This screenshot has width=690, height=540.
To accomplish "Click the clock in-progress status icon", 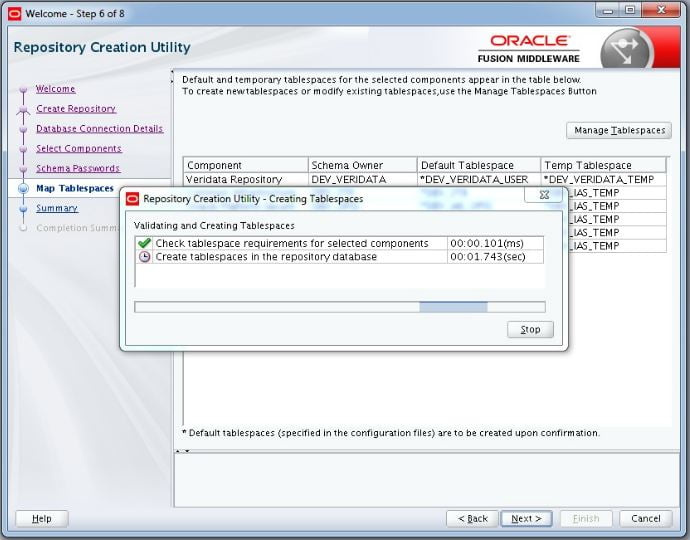I will tap(144, 257).
